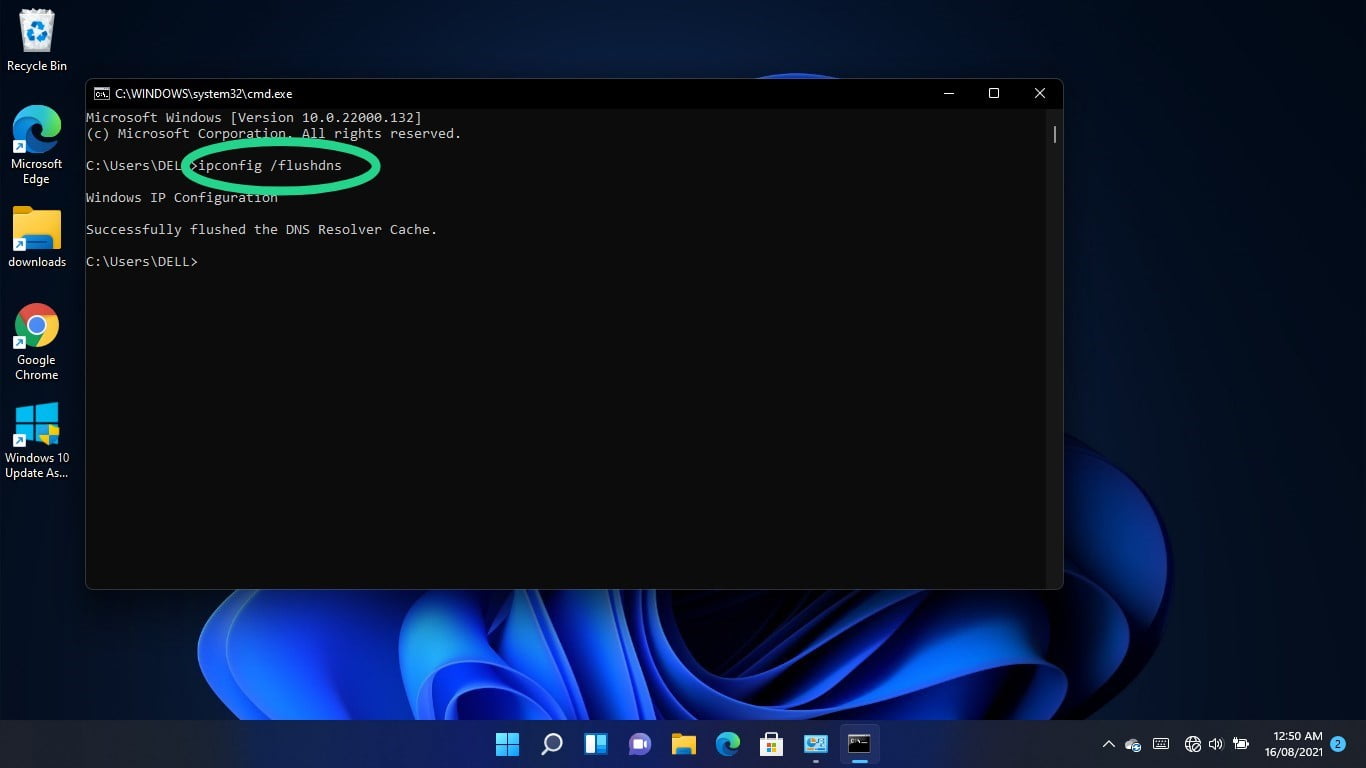Open Search from the taskbar
Image resolution: width=1366 pixels, height=768 pixels.
coord(551,744)
